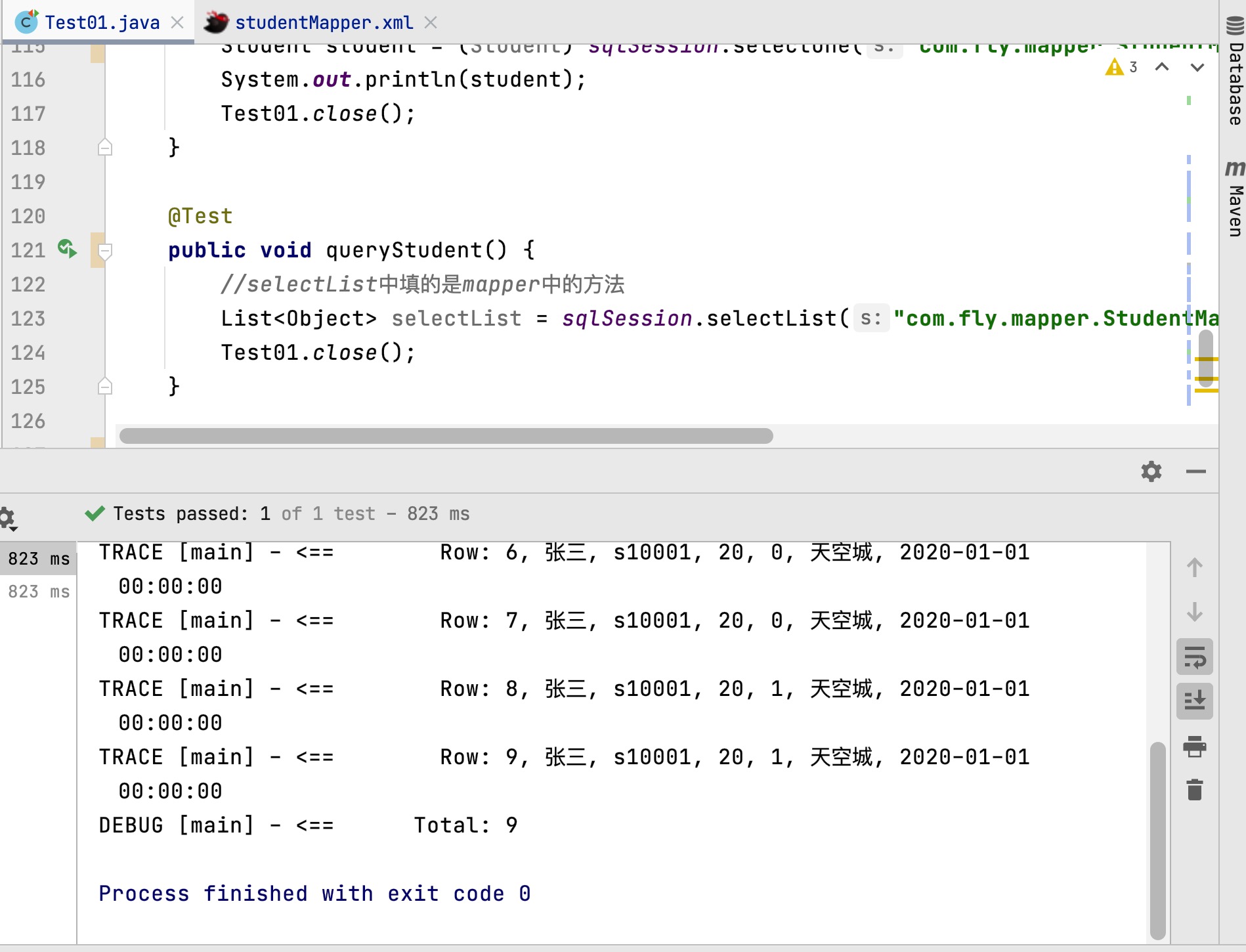Toggle scroll to end in console
Image resolution: width=1246 pixels, height=952 pixels.
(x=1195, y=701)
